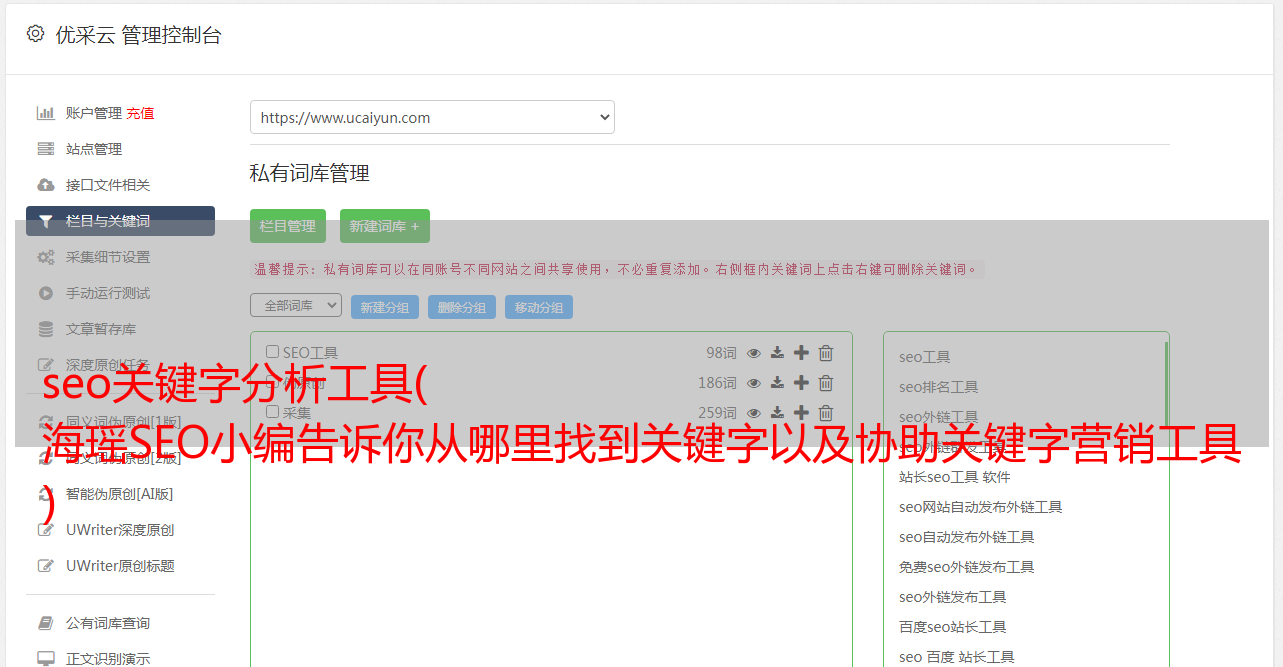Delete the 98词 SEO工具 library
Image resolution: width=1283 pixels, height=667 pixels.
pos(826,353)
